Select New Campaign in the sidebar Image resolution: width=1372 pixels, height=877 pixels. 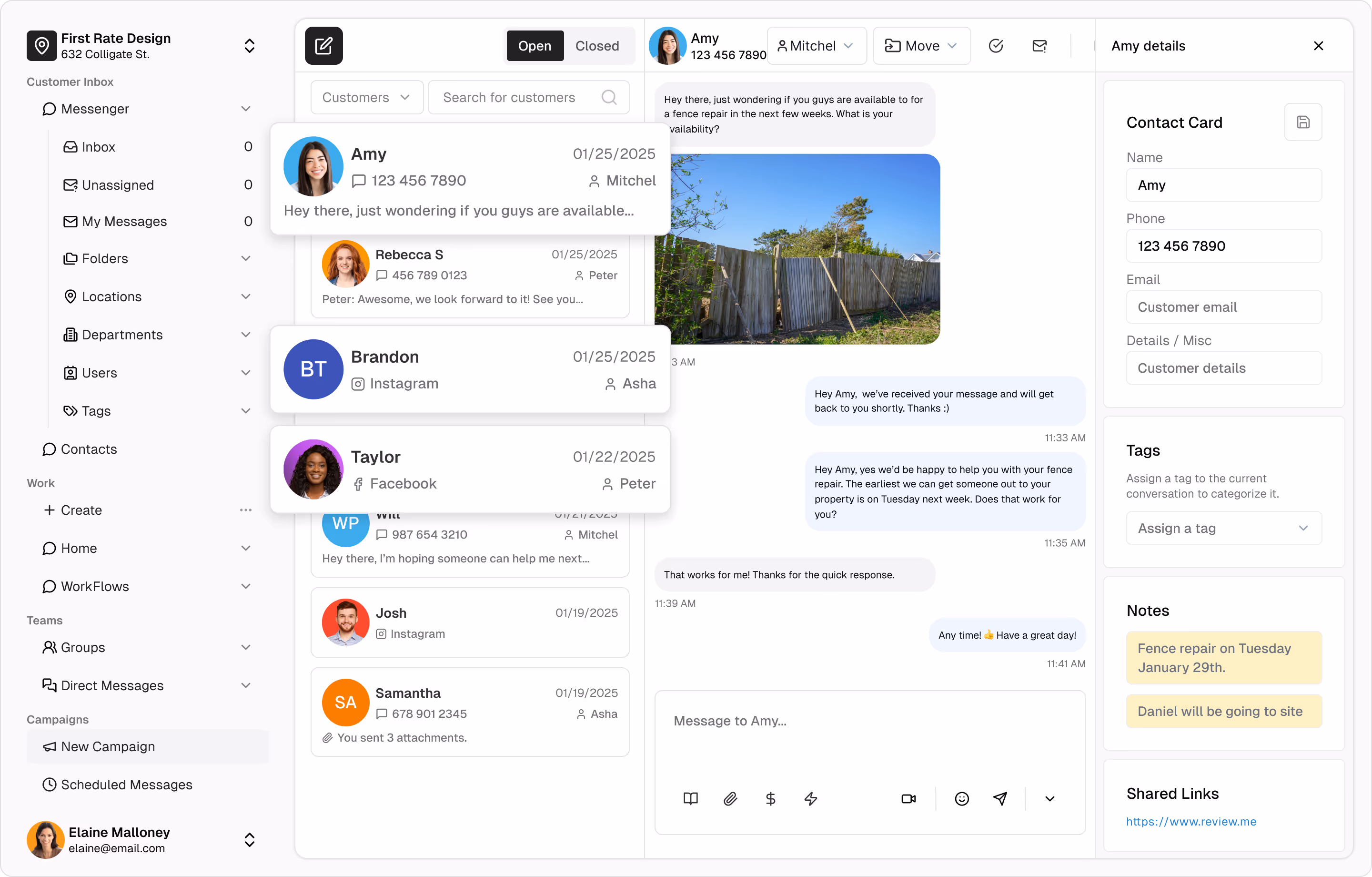(x=147, y=746)
